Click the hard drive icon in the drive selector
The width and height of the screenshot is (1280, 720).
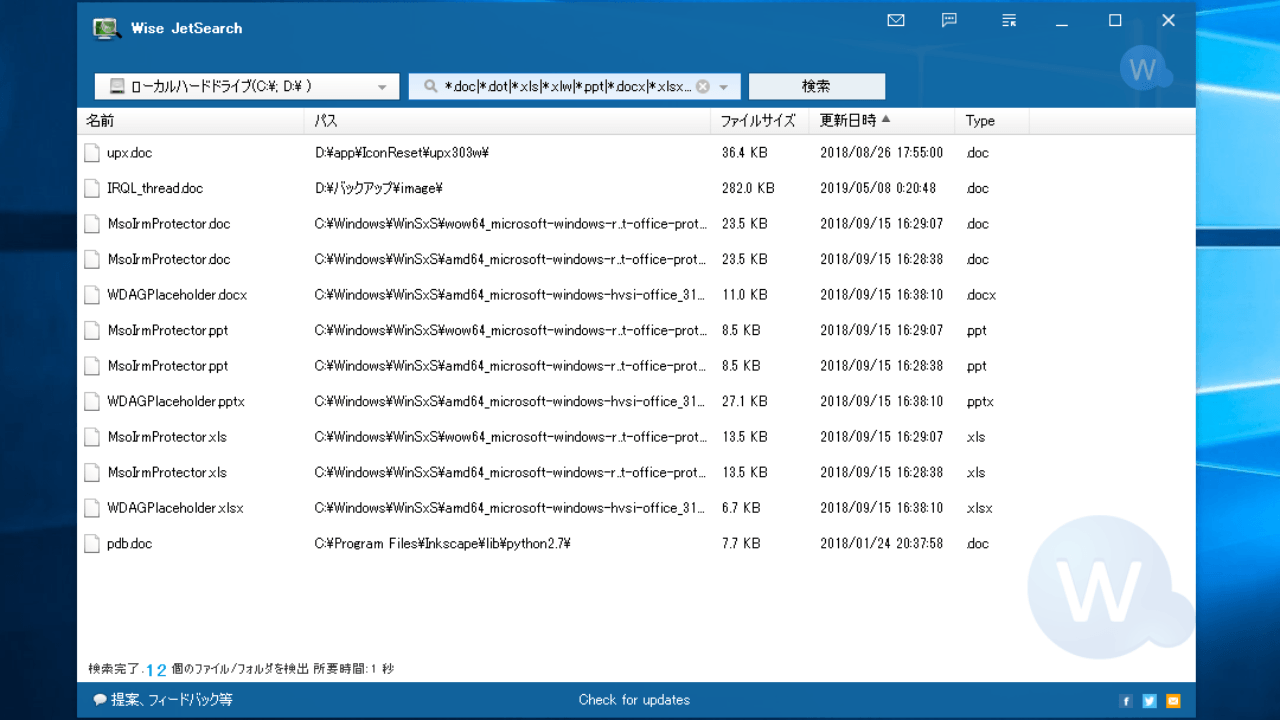tap(117, 87)
